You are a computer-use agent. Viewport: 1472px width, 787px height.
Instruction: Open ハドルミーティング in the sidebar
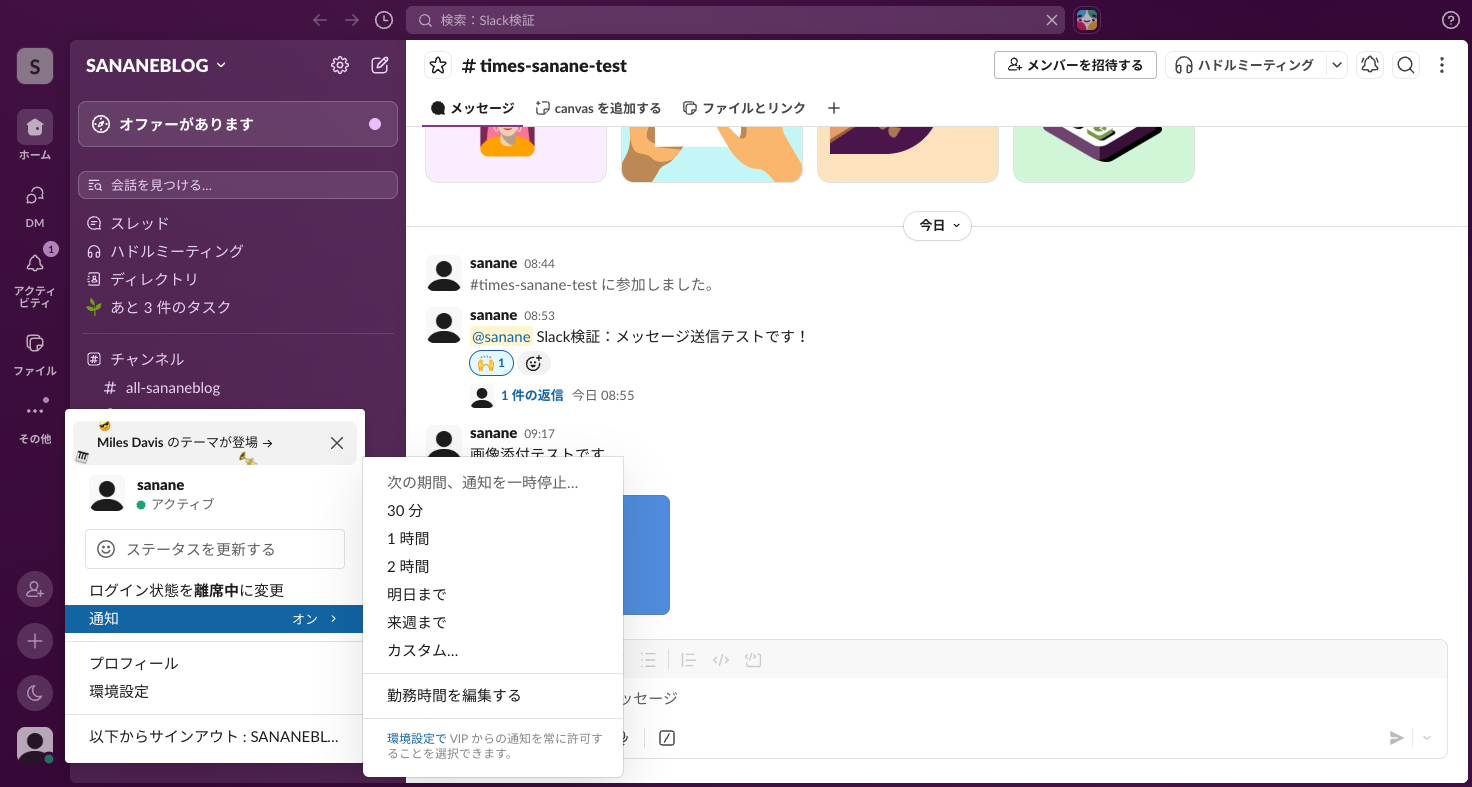(x=238, y=251)
